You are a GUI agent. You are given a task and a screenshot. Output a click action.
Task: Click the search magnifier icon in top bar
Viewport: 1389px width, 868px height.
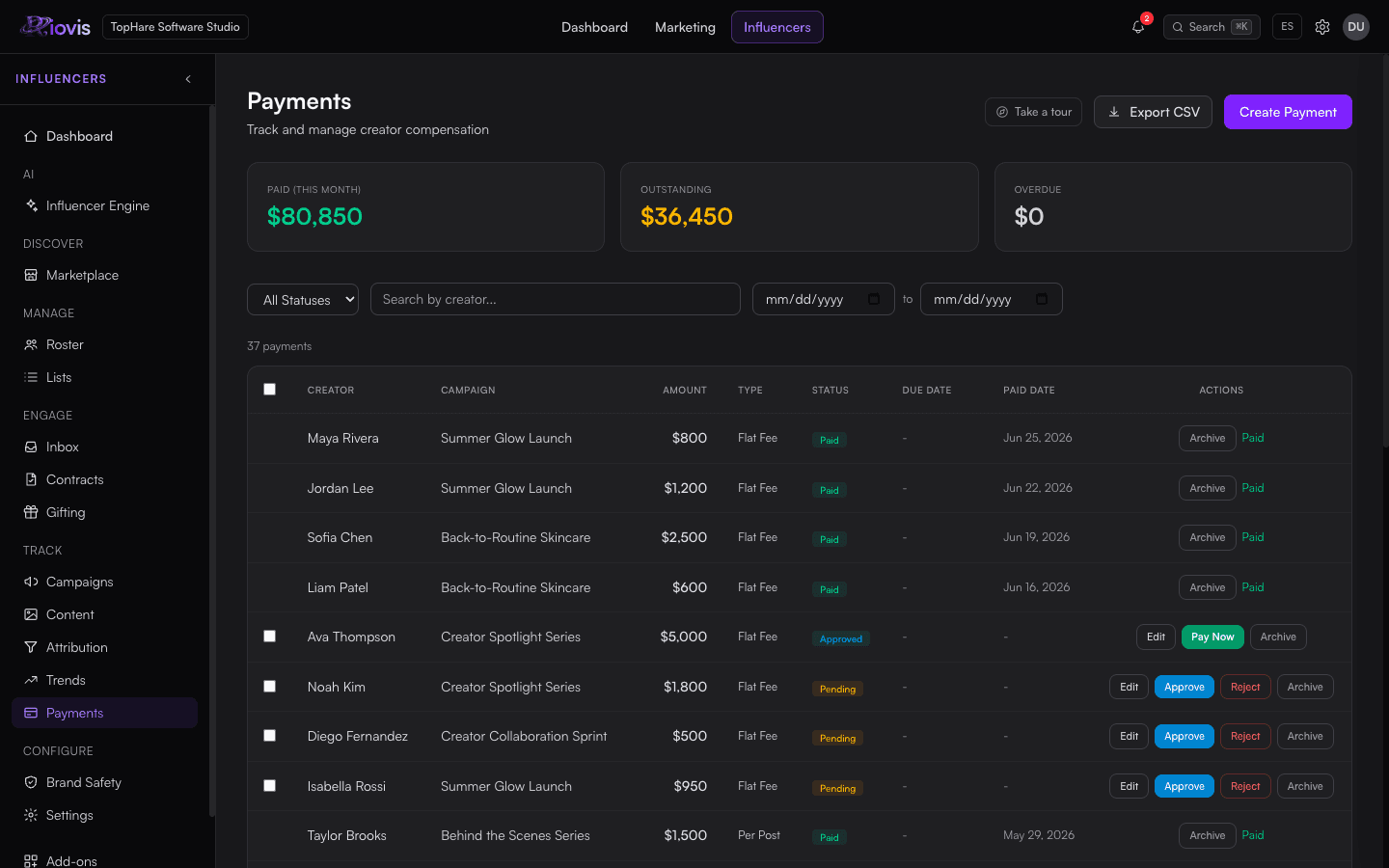pos(1178,27)
